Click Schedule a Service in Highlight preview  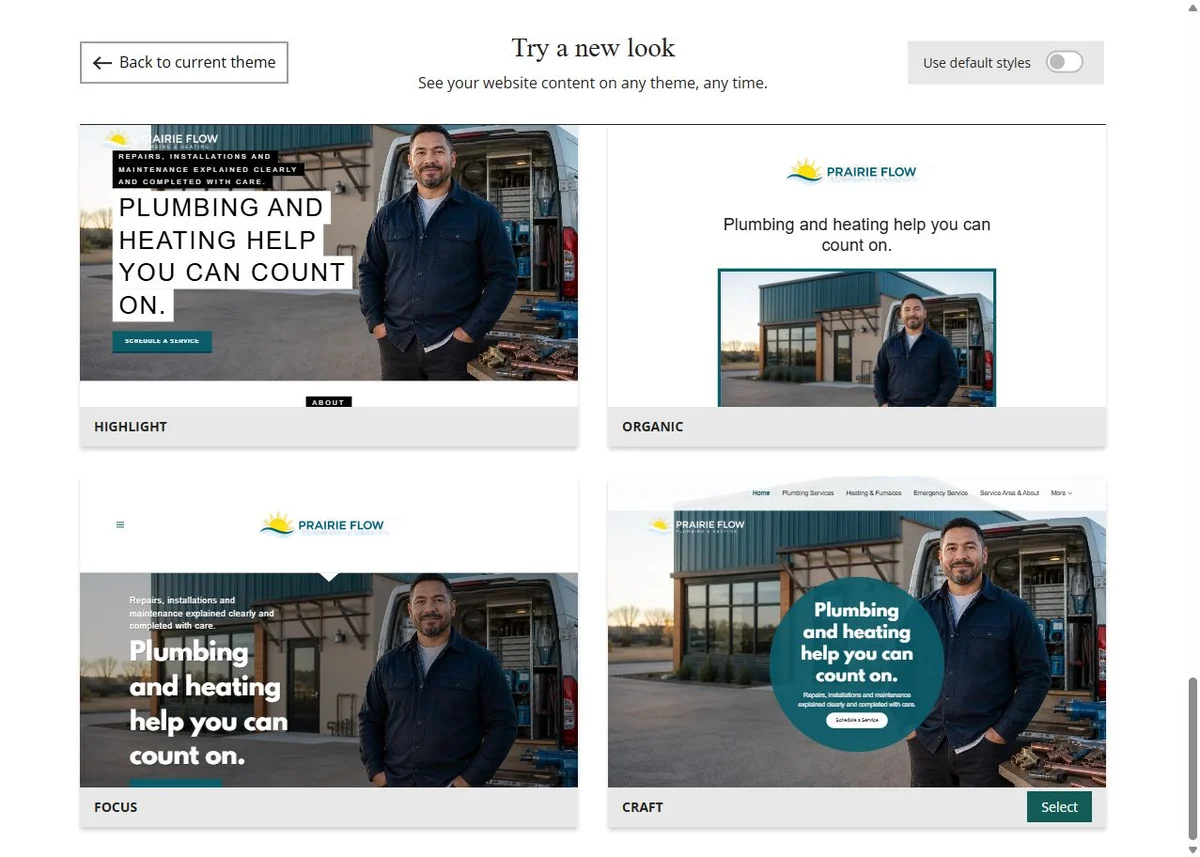tap(162, 341)
